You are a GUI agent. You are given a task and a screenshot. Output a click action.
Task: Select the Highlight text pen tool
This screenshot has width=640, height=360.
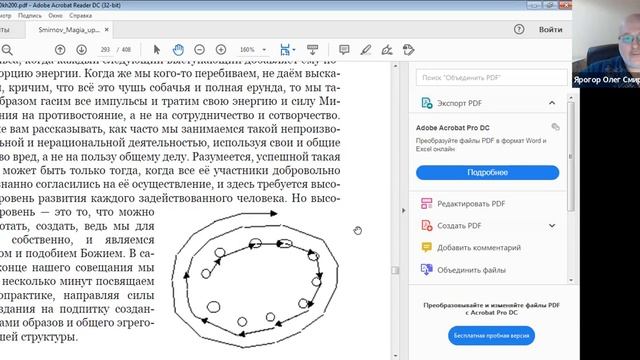tap(365, 50)
